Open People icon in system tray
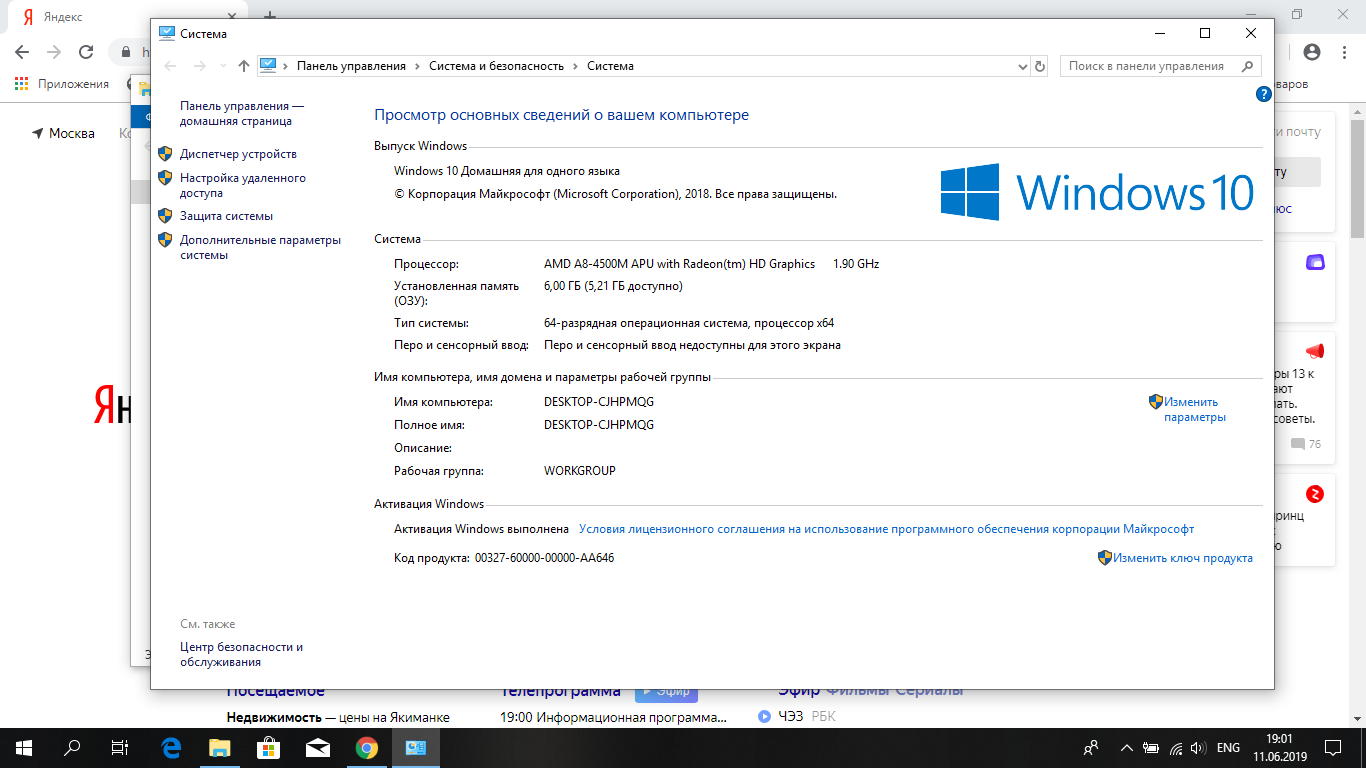1366x768 pixels. coord(1091,747)
